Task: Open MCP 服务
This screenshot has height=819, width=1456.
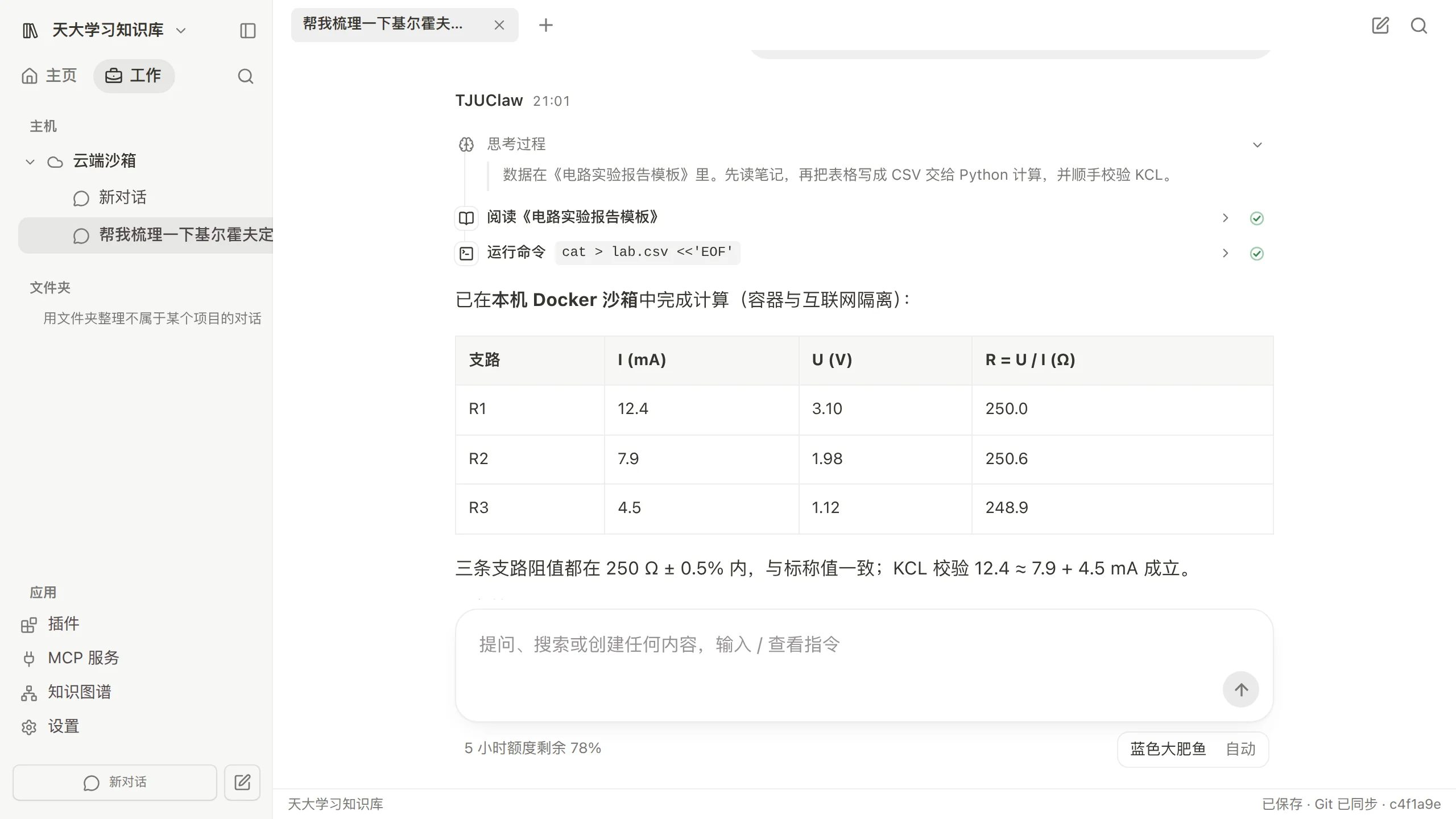Action: click(69, 658)
